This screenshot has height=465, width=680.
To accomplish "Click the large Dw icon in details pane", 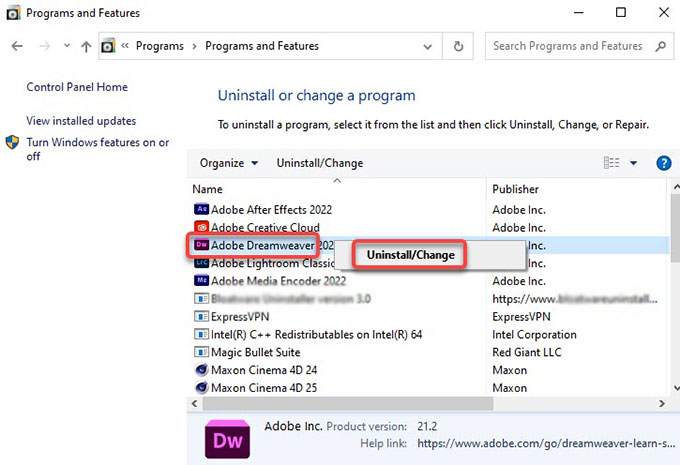I will coord(227,439).
